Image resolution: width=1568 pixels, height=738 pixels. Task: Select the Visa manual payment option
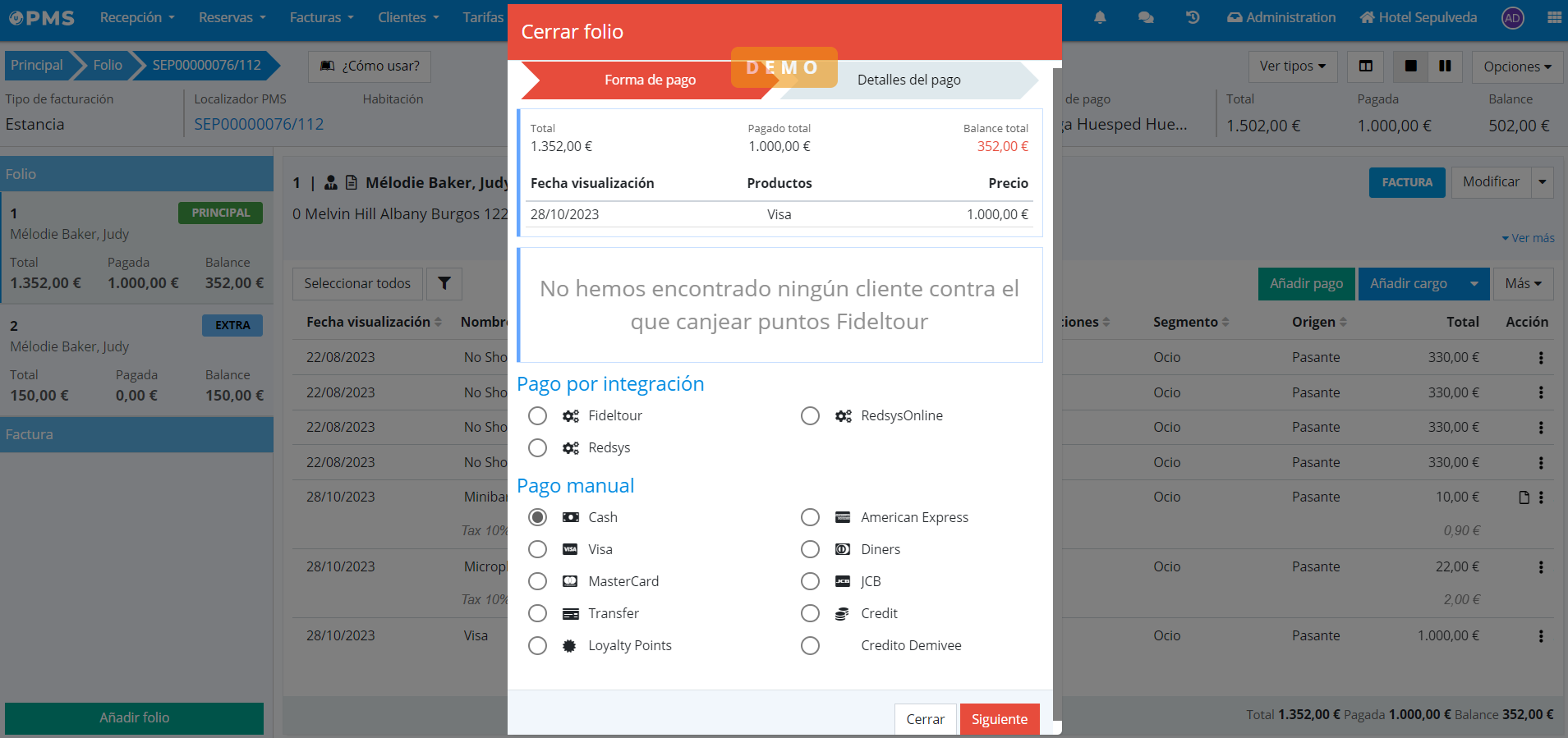[x=538, y=549]
